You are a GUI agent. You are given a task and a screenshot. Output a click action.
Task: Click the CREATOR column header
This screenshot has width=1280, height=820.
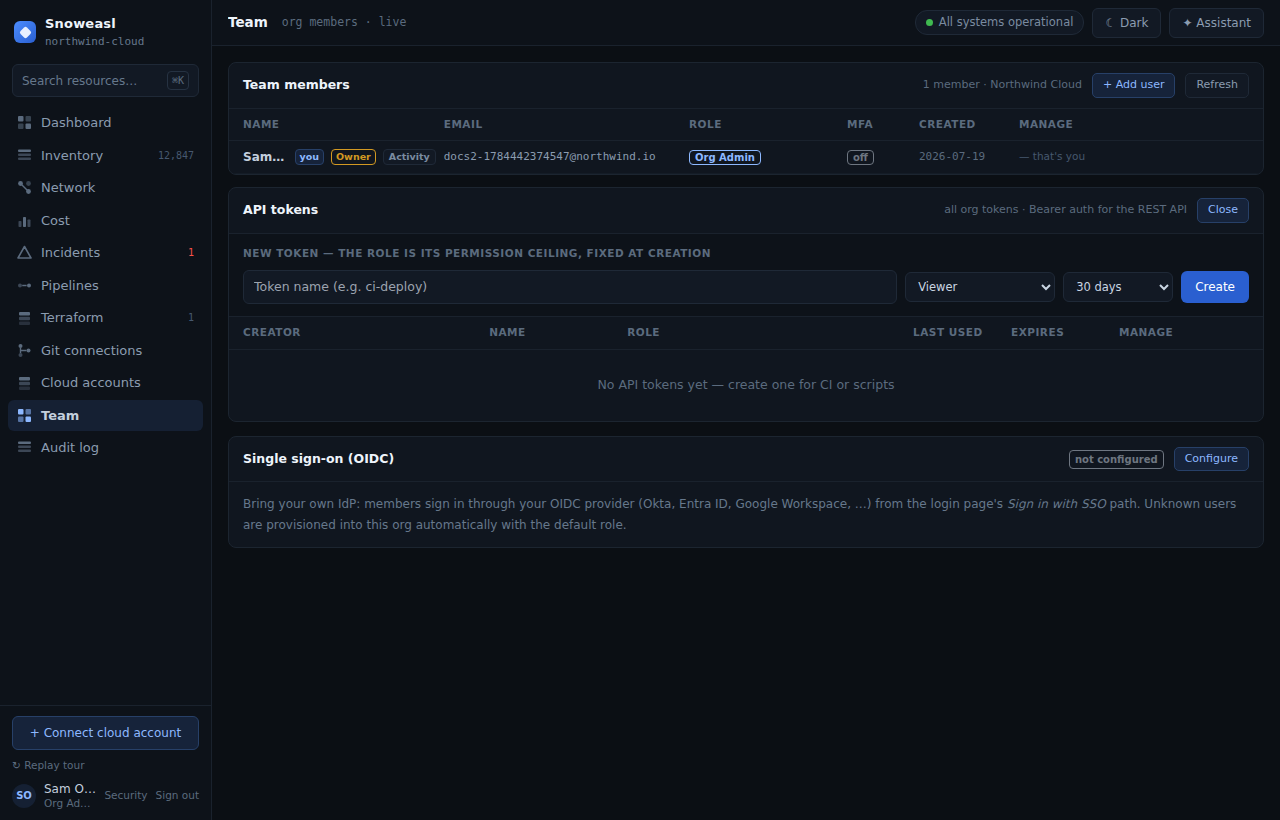tap(272, 333)
